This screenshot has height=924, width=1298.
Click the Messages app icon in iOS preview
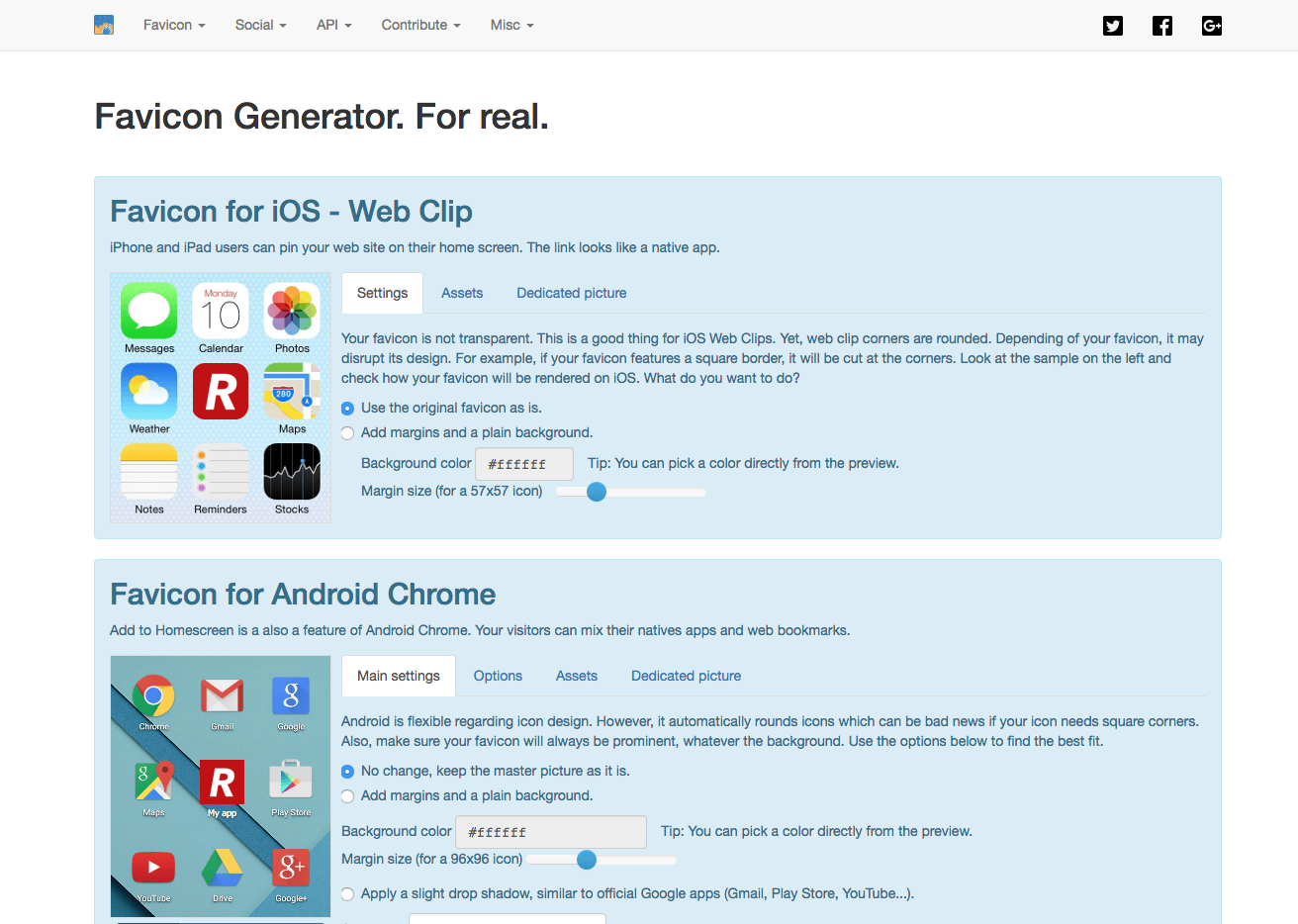click(149, 311)
